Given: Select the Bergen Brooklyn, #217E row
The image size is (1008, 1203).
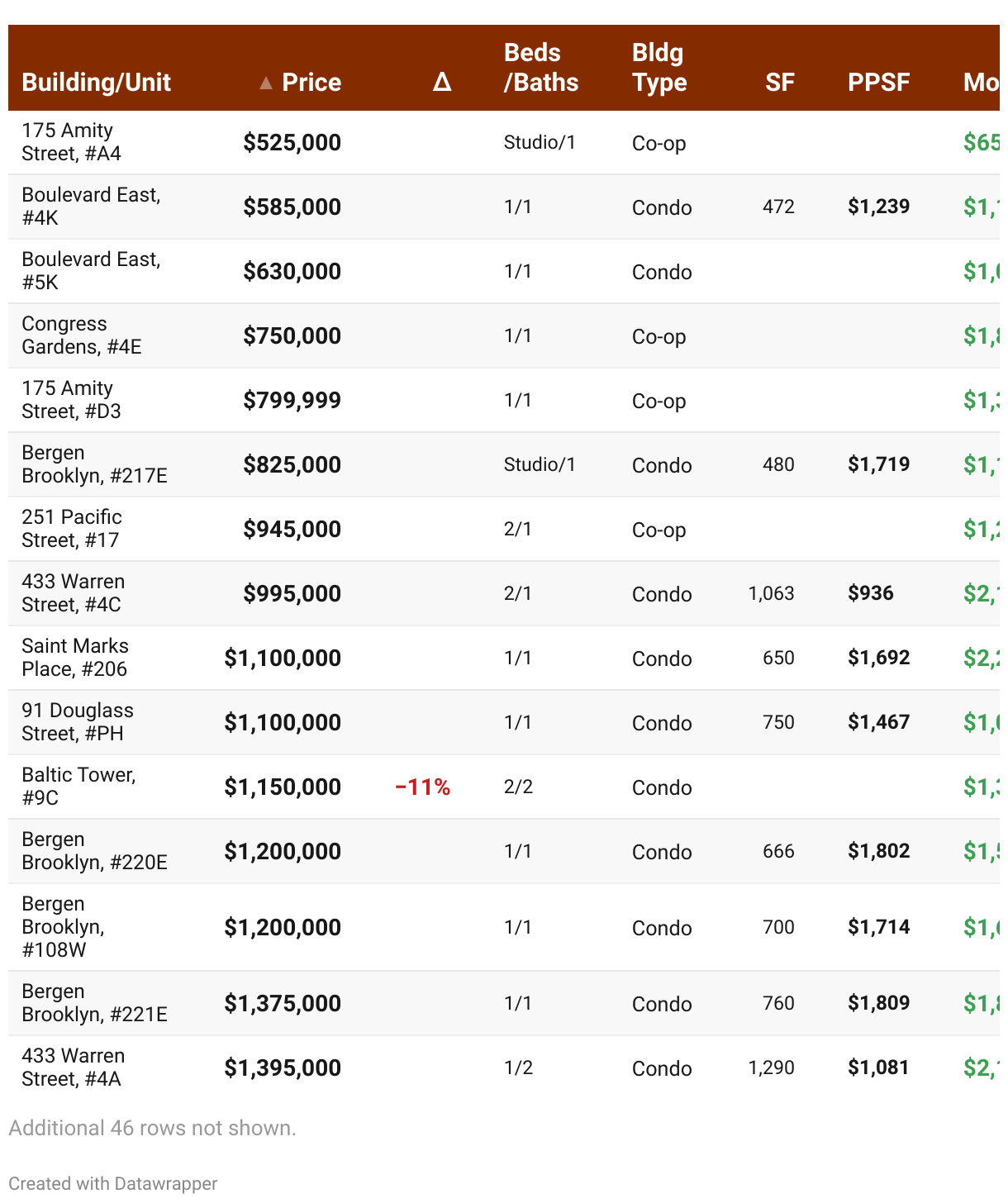Looking at the screenshot, I should click(94, 464).
